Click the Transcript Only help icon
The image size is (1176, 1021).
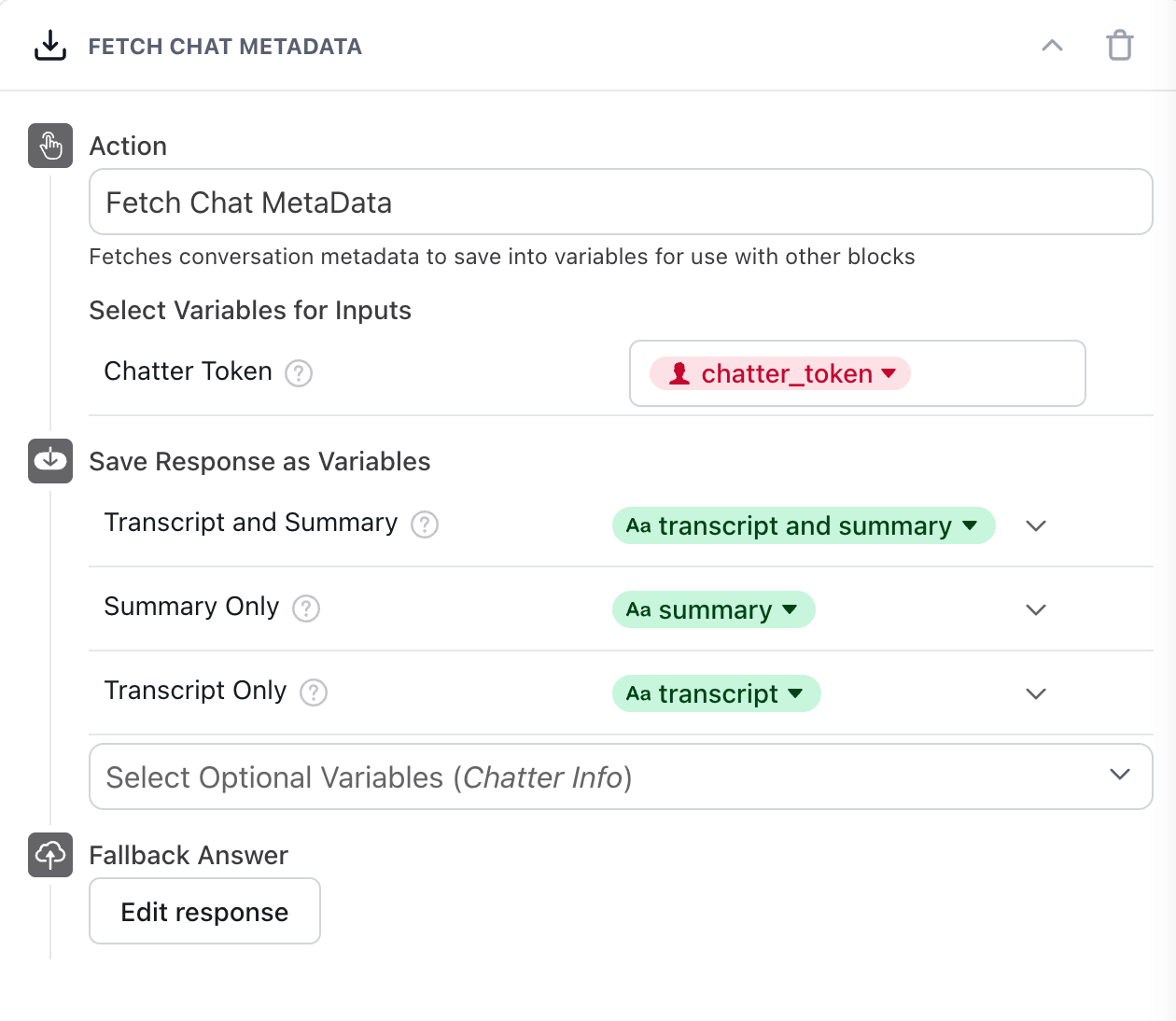point(315,692)
